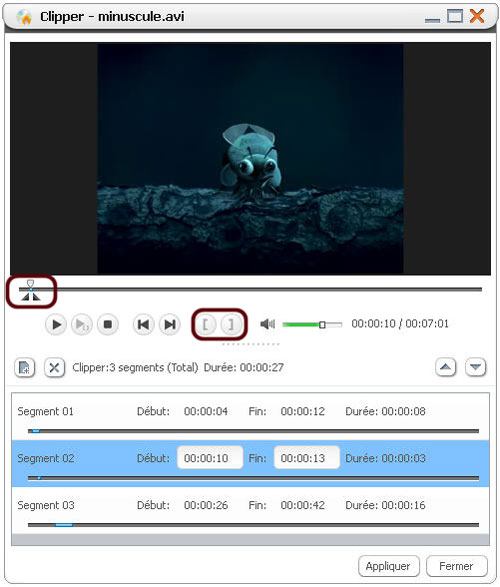The width and height of the screenshot is (500, 587).
Task: Click Segment 01 Durée 00:00:08
Action: point(385,411)
